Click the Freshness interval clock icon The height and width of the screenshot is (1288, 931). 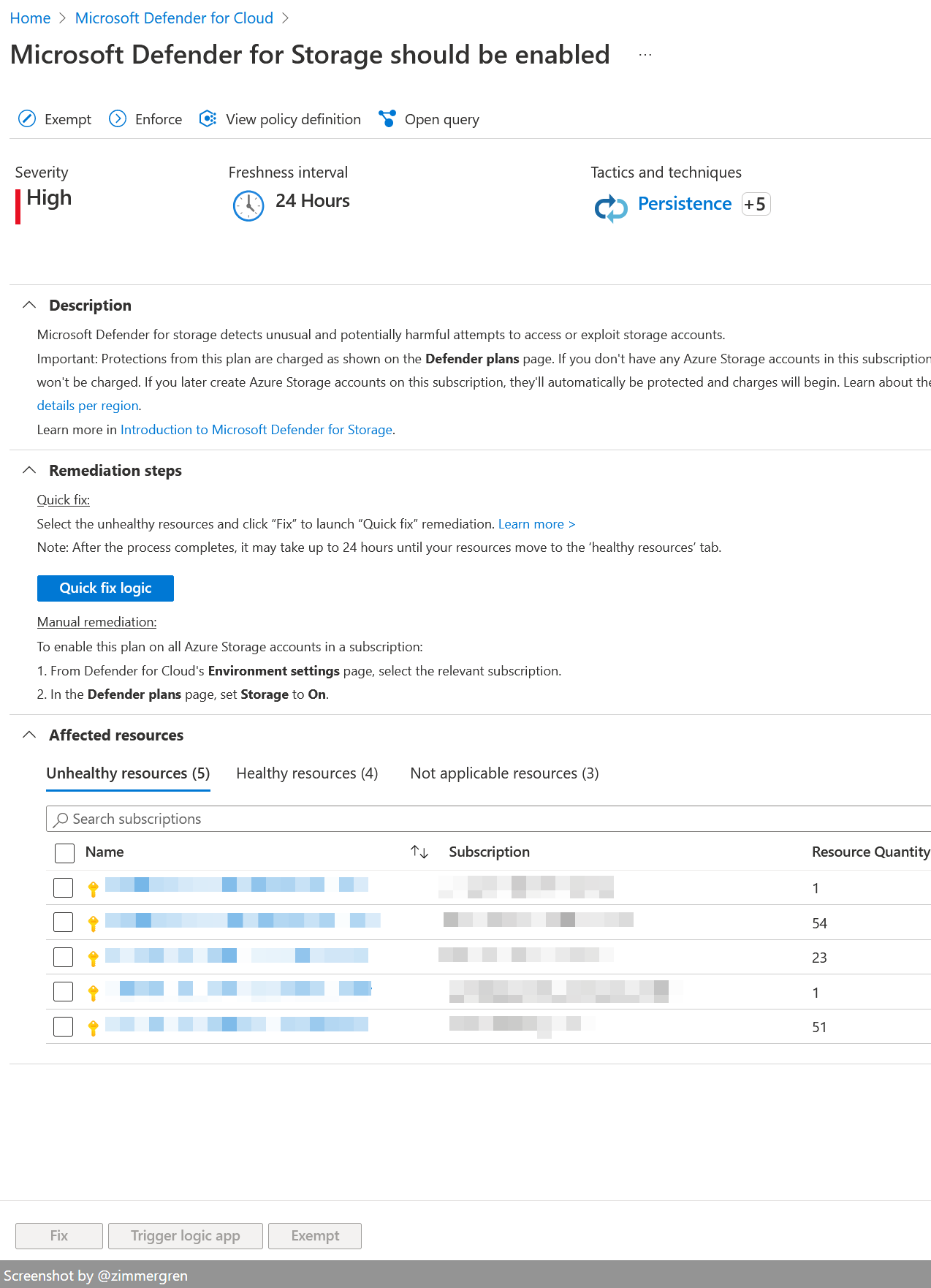click(248, 205)
